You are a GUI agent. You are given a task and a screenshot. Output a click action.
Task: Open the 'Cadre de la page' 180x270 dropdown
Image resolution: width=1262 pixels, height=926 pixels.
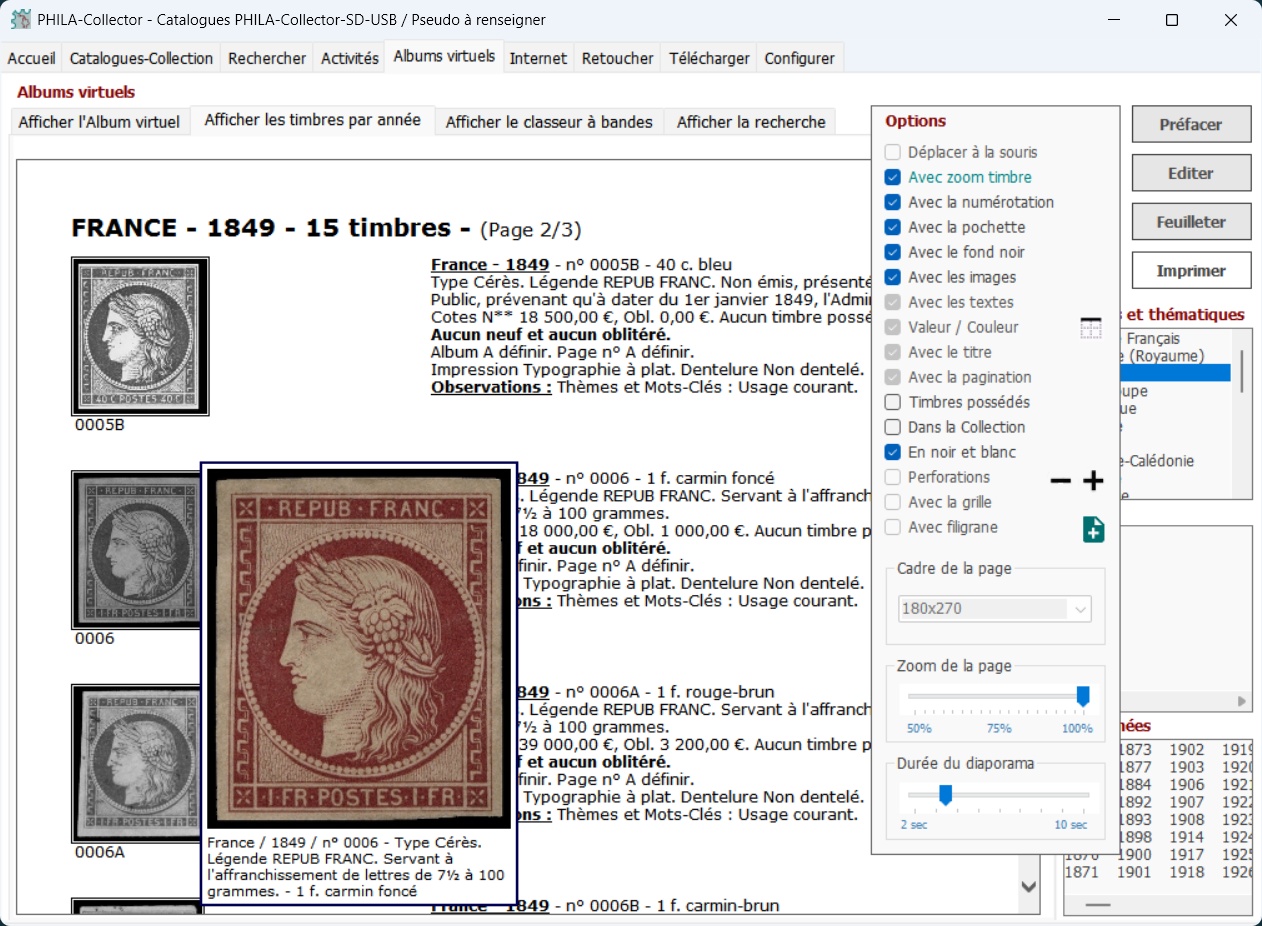(995, 609)
